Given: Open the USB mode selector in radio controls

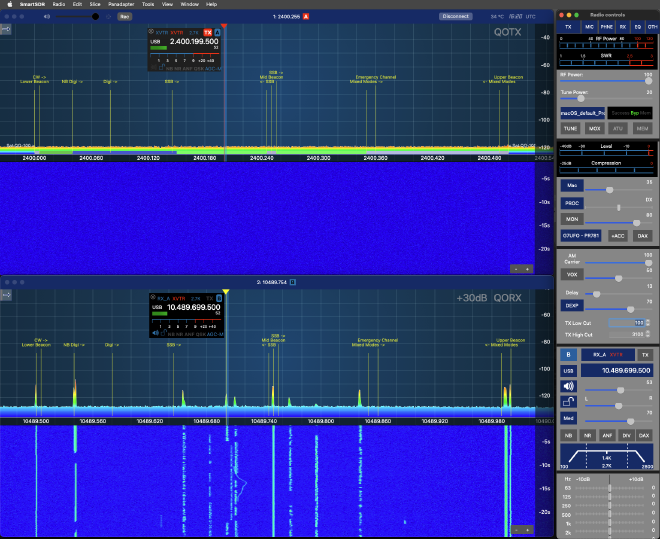Looking at the screenshot, I should pos(568,370).
